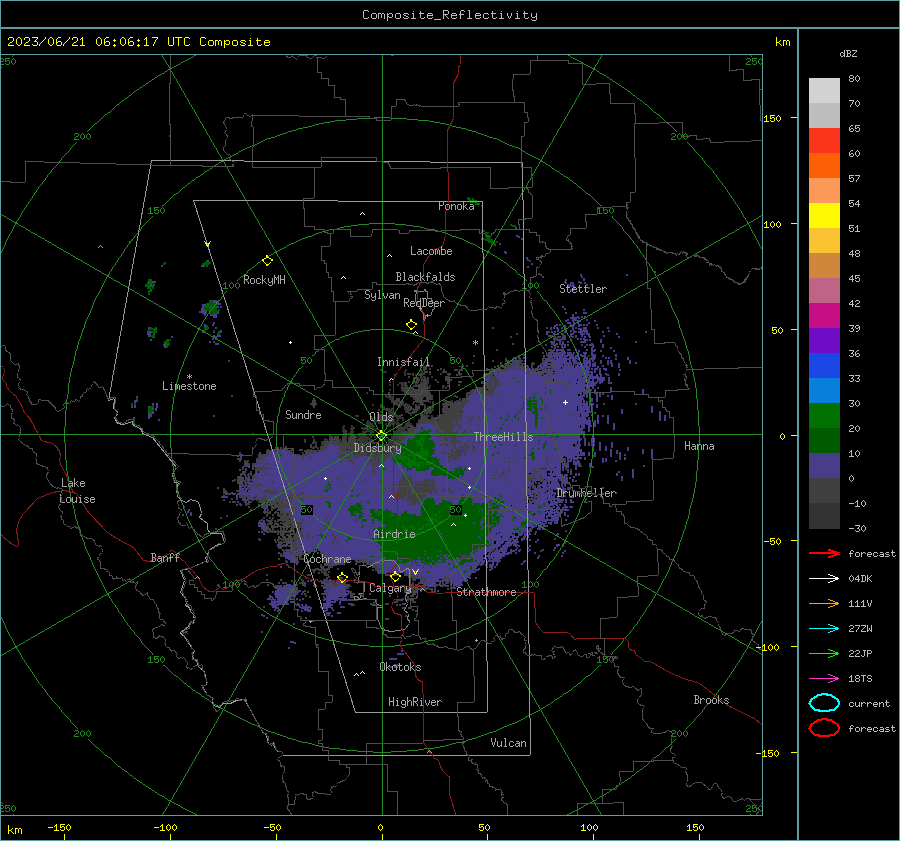Click the Okotoks city label
The height and width of the screenshot is (841, 900).
[400, 667]
